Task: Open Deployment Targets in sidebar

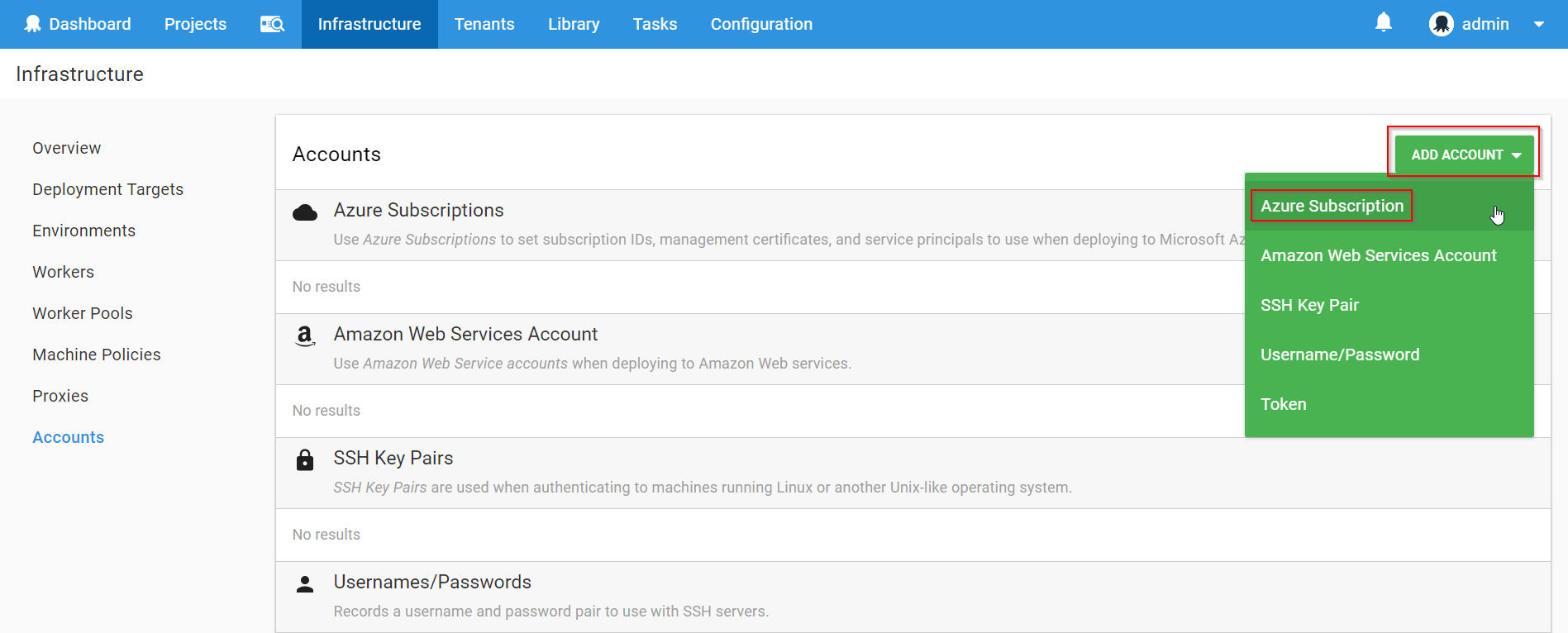Action: [x=107, y=189]
